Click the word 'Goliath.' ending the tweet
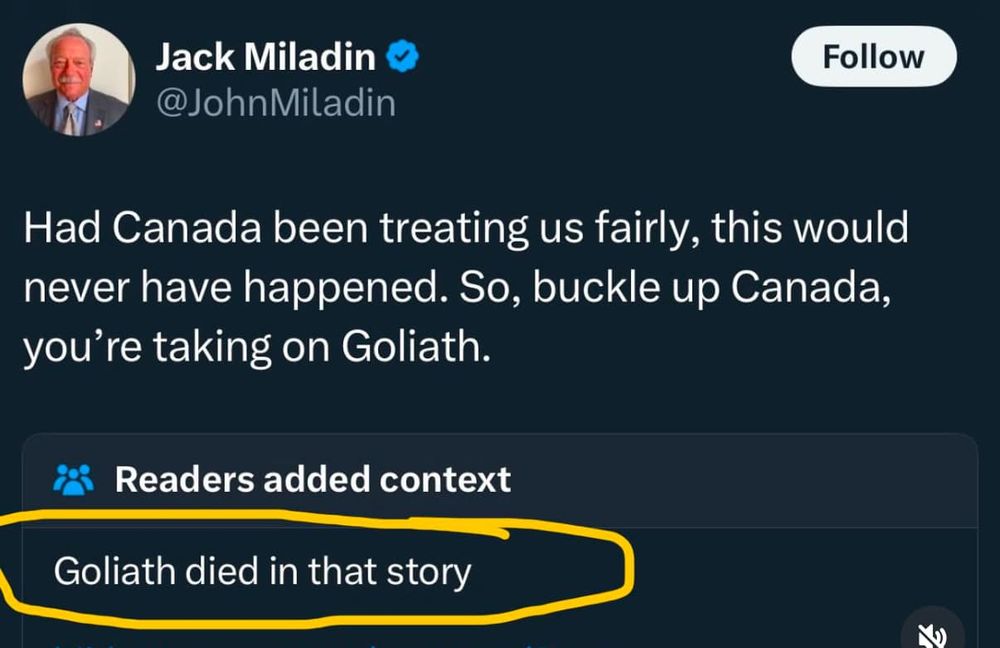1000x648 pixels. click(x=416, y=346)
